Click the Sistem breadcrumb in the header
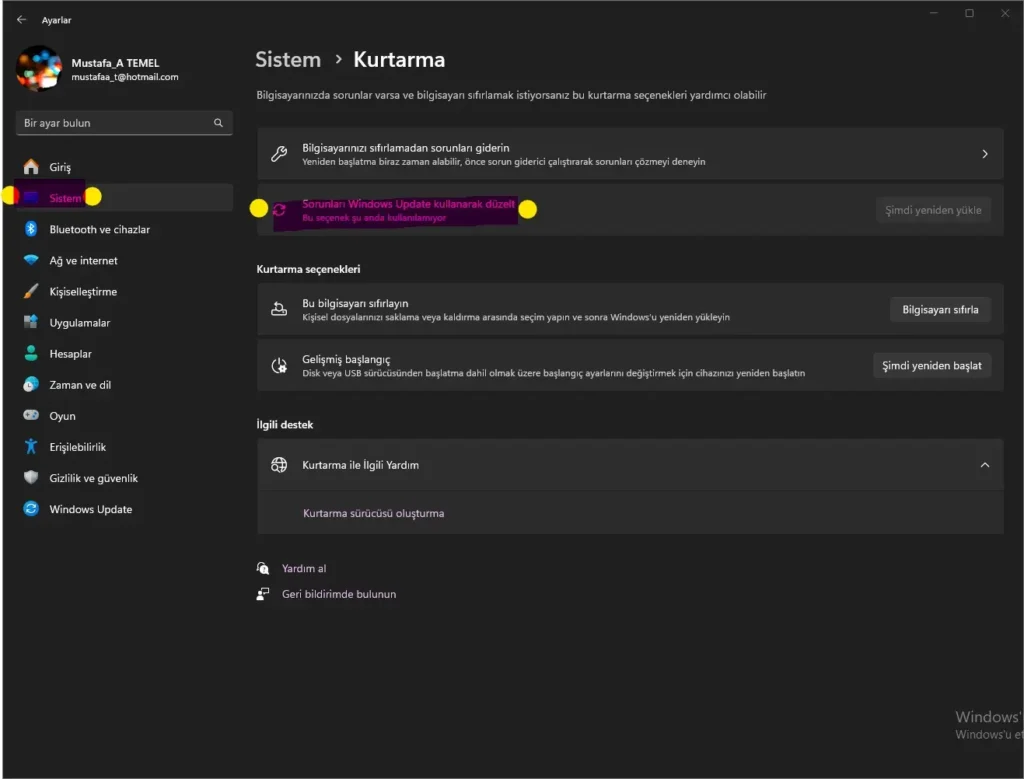The height and width of the screenshot is (779, 1024). (x=288, y=59)
